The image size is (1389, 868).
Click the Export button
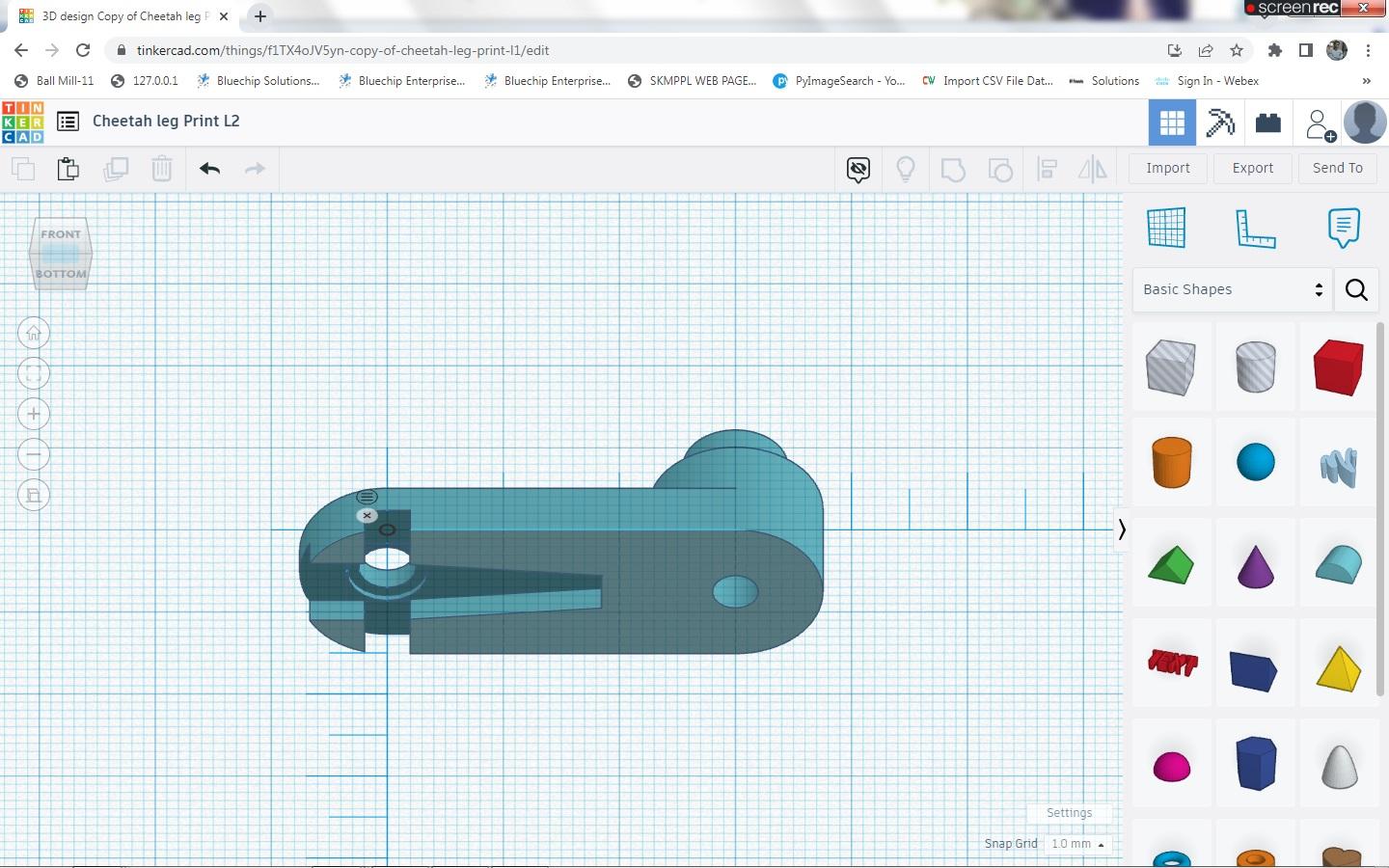1253,168
